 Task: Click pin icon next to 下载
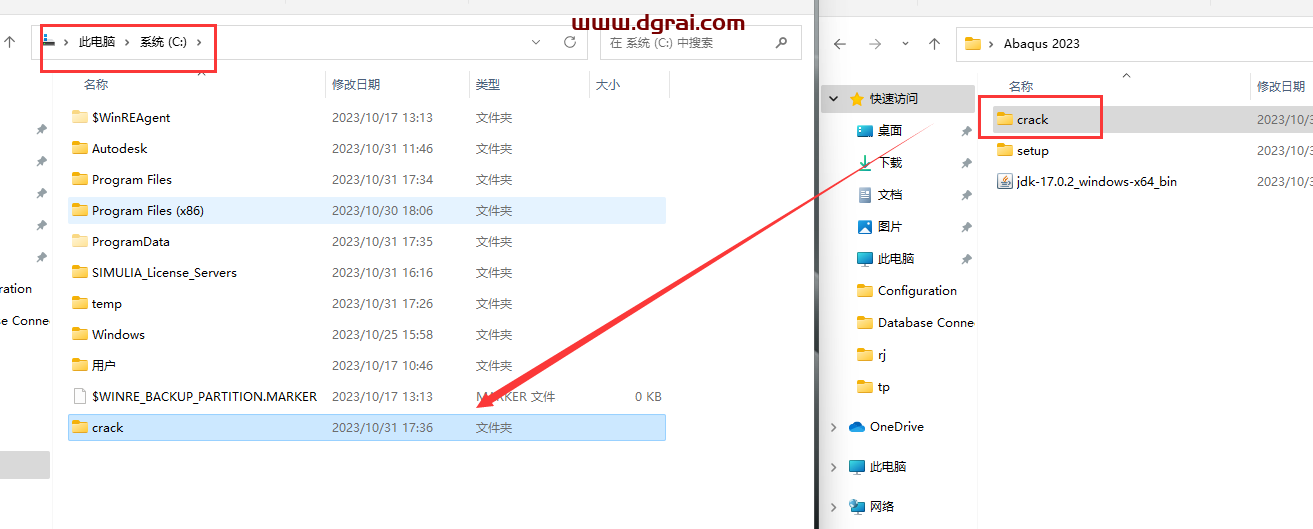click(x=966, y=163)
